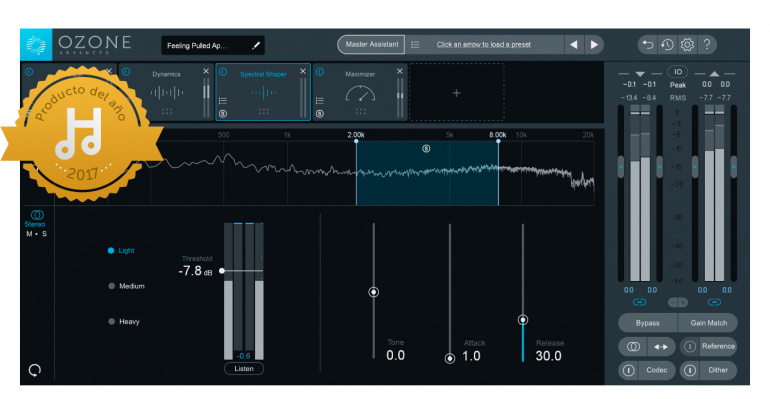This screenshot has height=399, width=770.
Task: Select the M mid channel
Action: [x=29, y=234]
